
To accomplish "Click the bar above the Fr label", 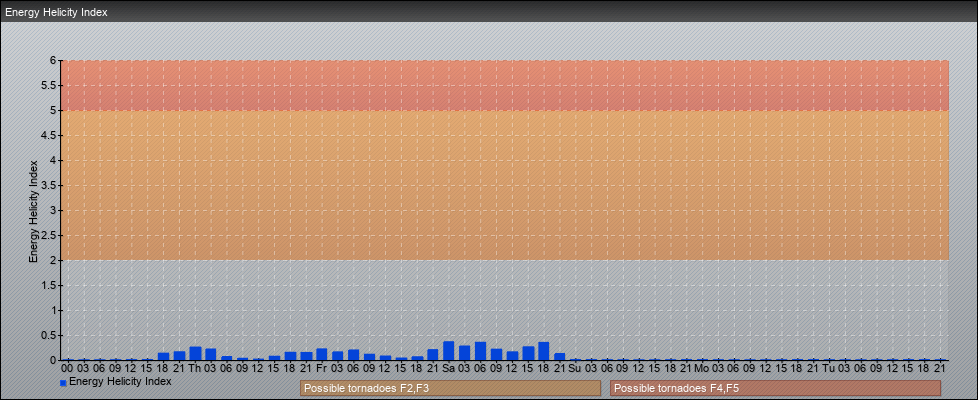I will pos(322,354).
